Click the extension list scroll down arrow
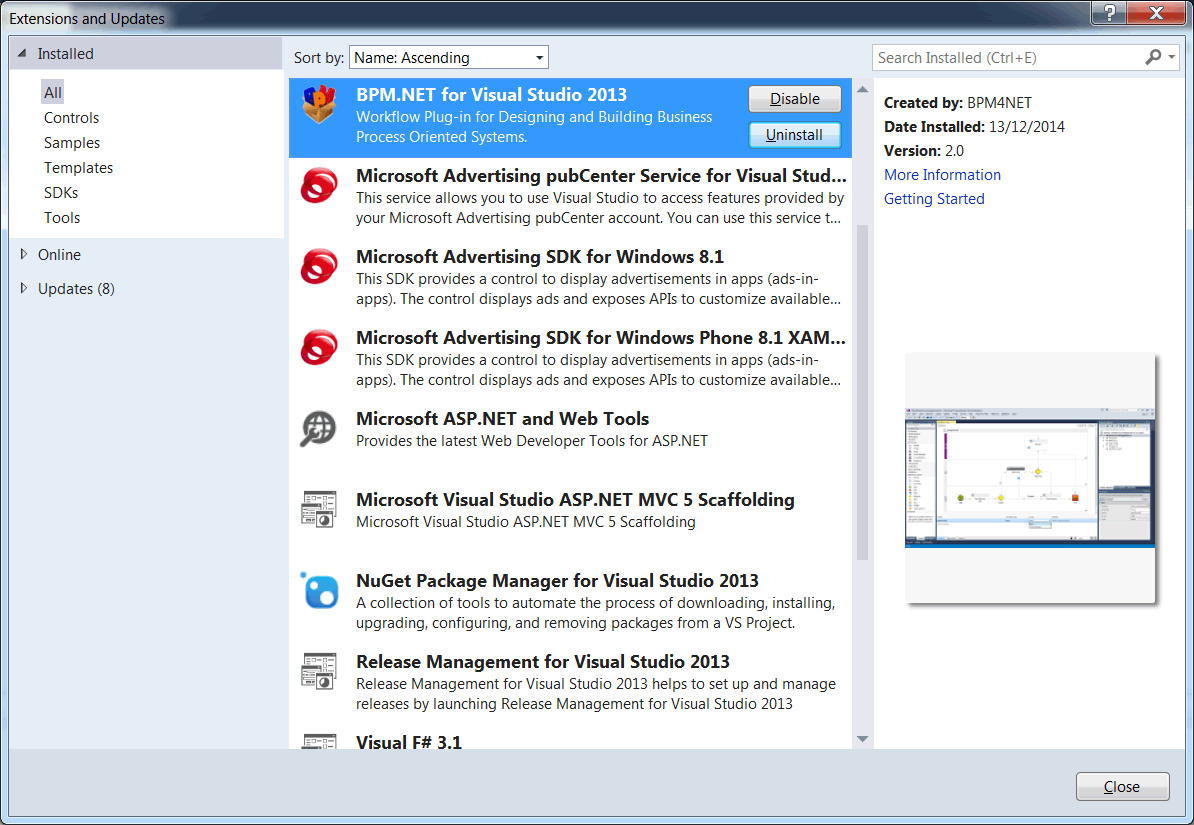 (862, 739)
